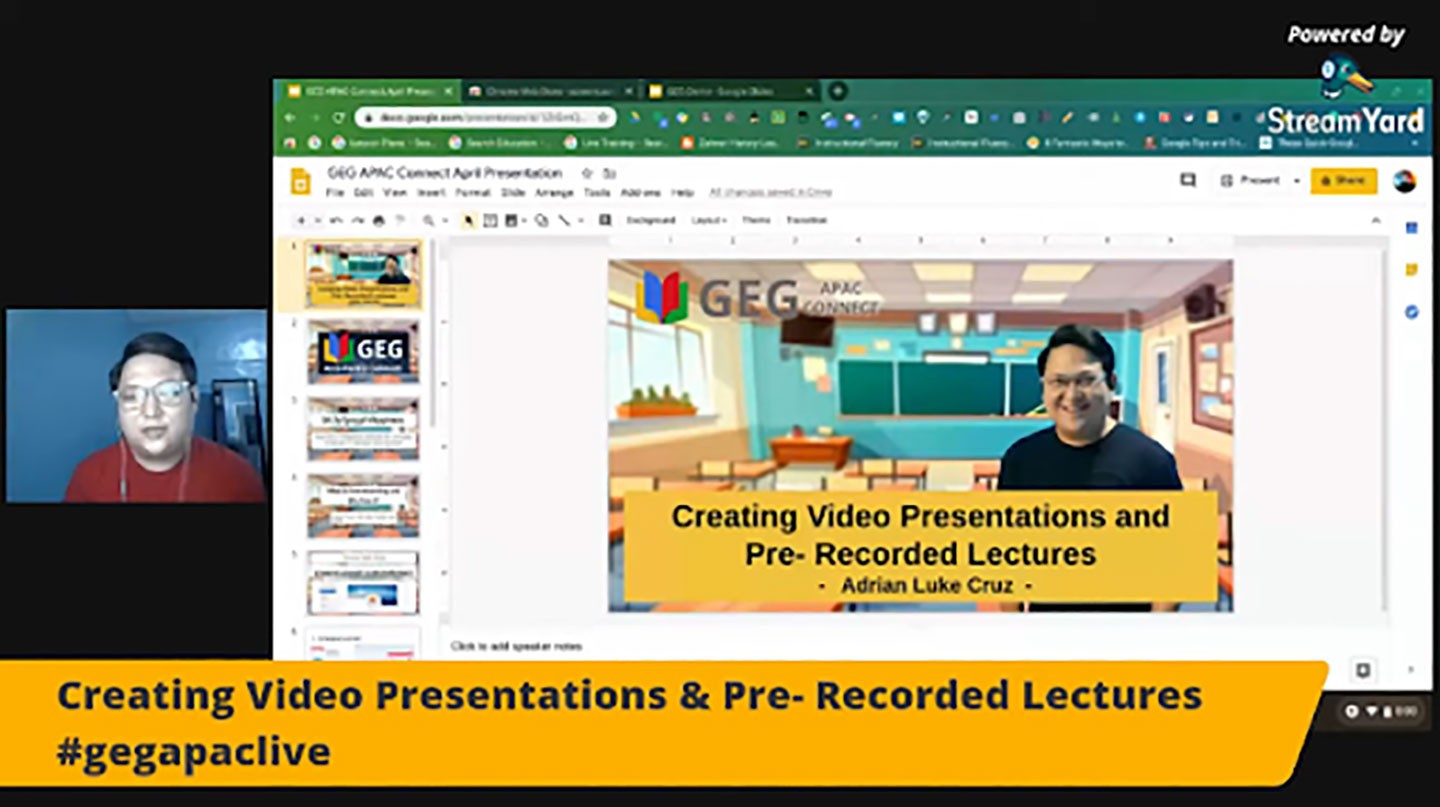Click the Theme button
This screenshot has width=1440, height=807.
756,220
